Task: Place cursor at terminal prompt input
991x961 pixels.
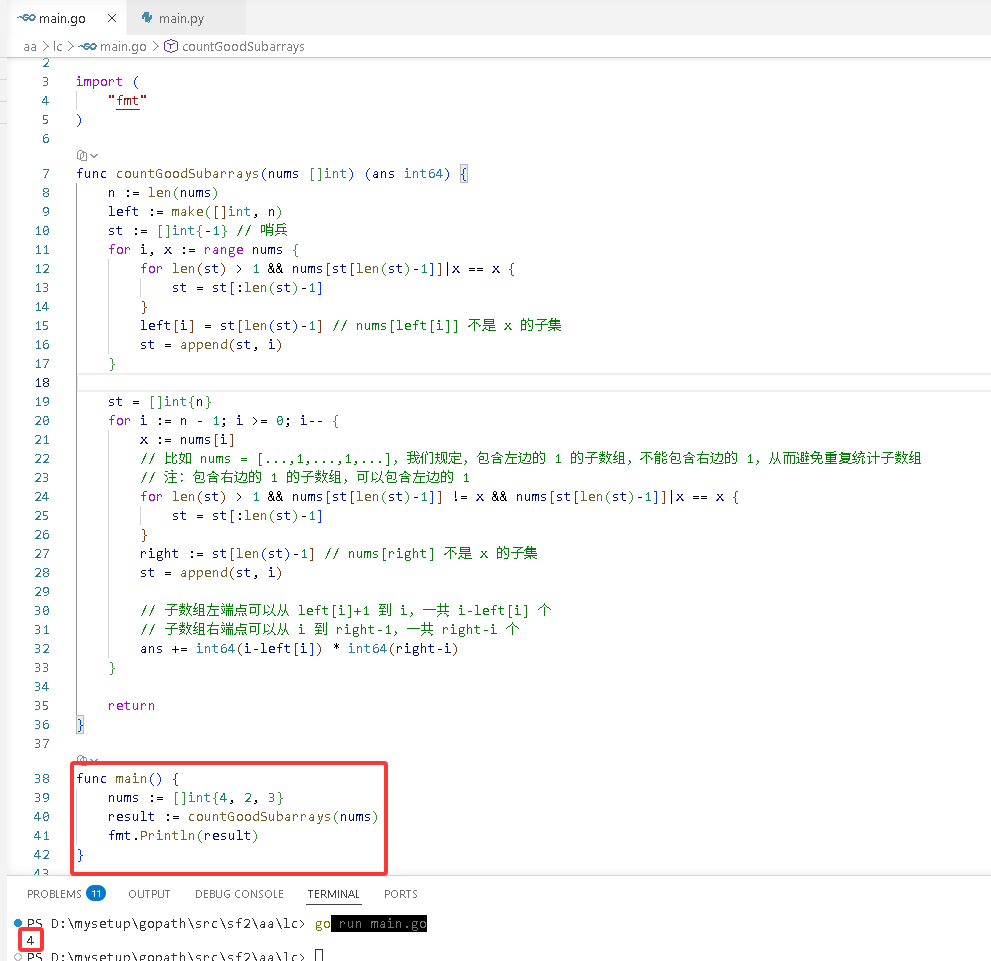Action: pyautogui.click(x=319, y=955)
